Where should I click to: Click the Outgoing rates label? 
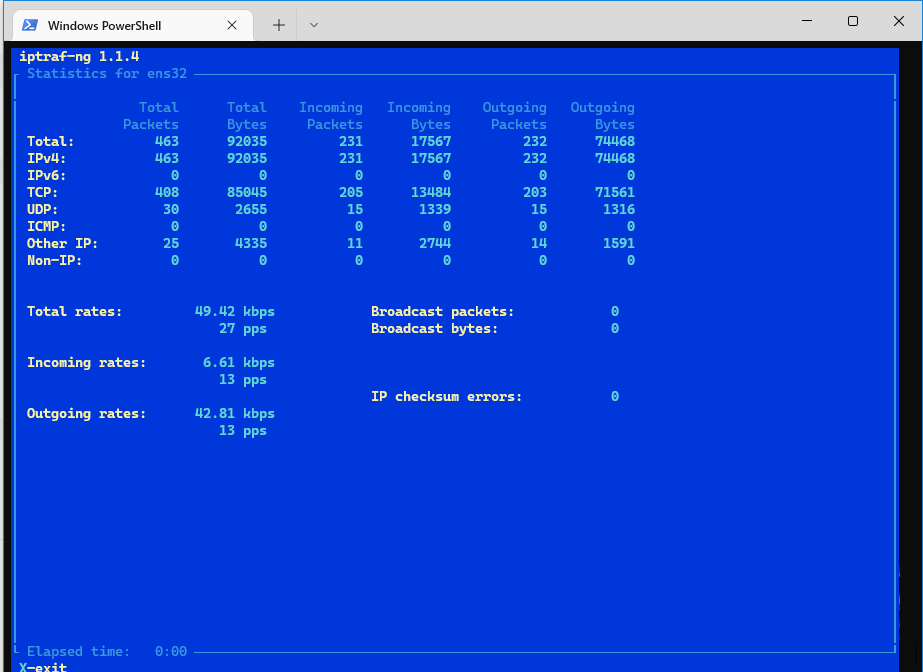tap(87, 414)
